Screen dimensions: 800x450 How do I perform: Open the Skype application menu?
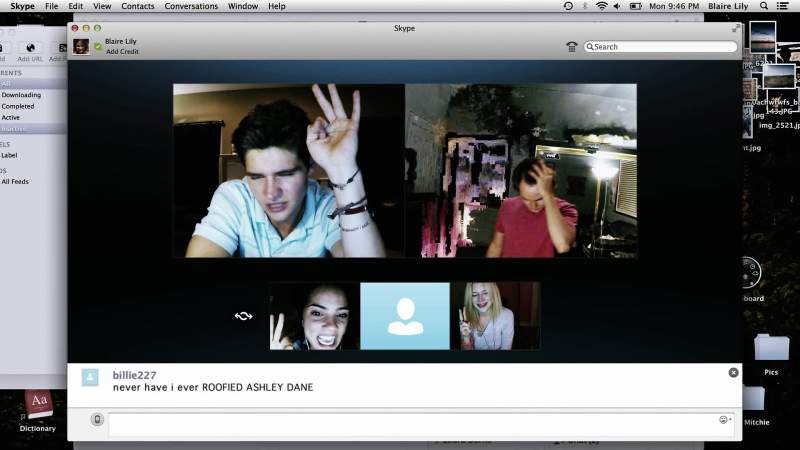[22, 6]
